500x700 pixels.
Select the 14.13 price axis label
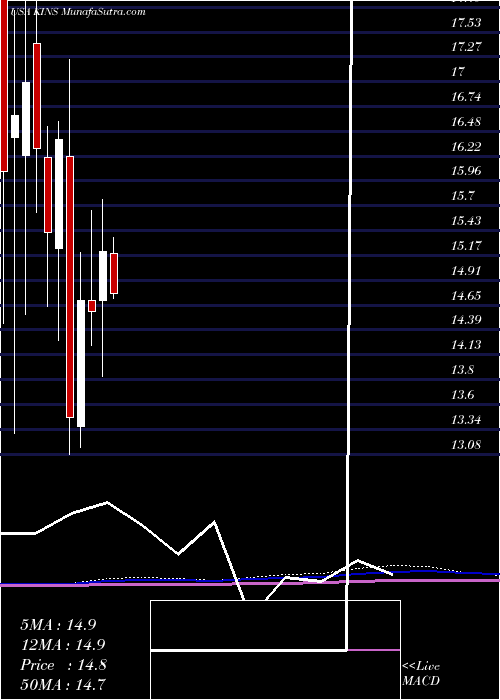pyautogui.click(x=466, y=345)
